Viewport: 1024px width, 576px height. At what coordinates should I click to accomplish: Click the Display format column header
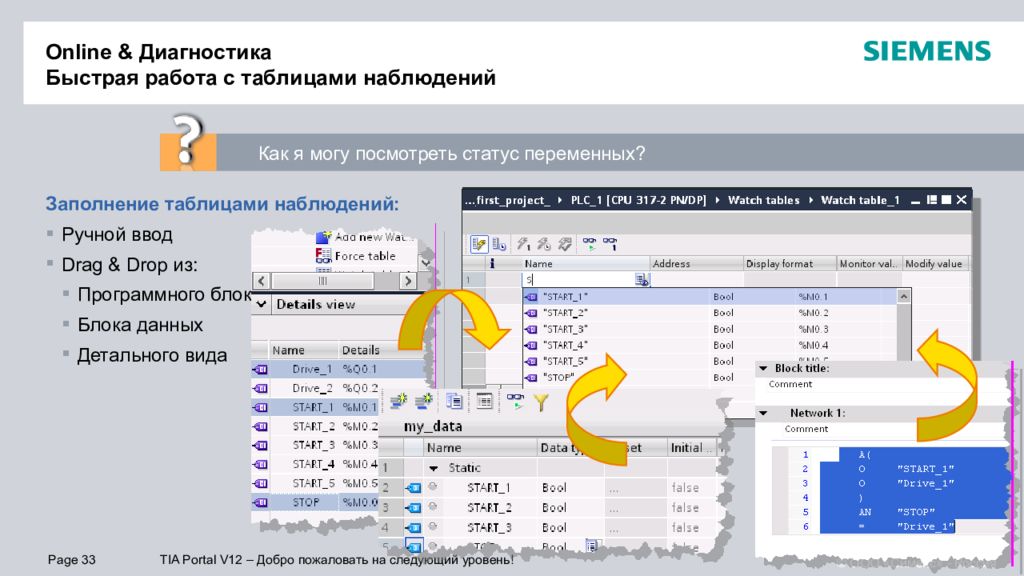point(778,264)
